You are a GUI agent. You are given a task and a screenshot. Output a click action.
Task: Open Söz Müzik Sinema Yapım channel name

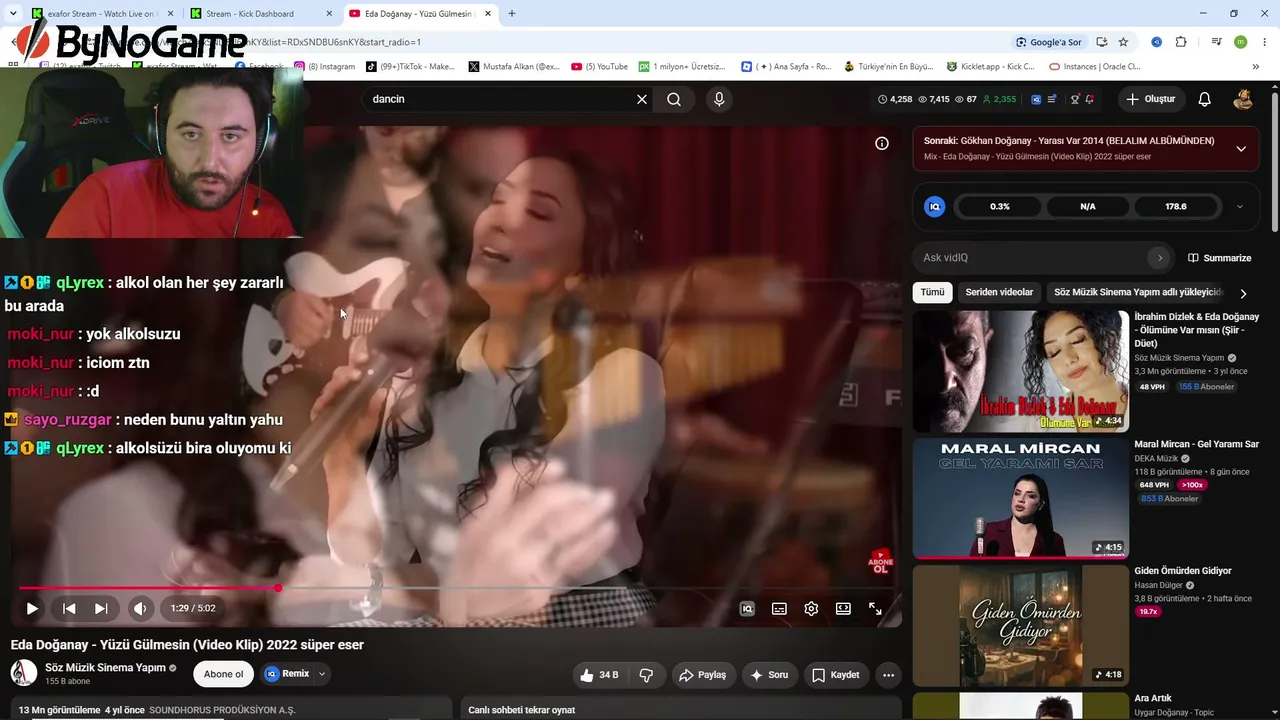(x=105, y=667)
